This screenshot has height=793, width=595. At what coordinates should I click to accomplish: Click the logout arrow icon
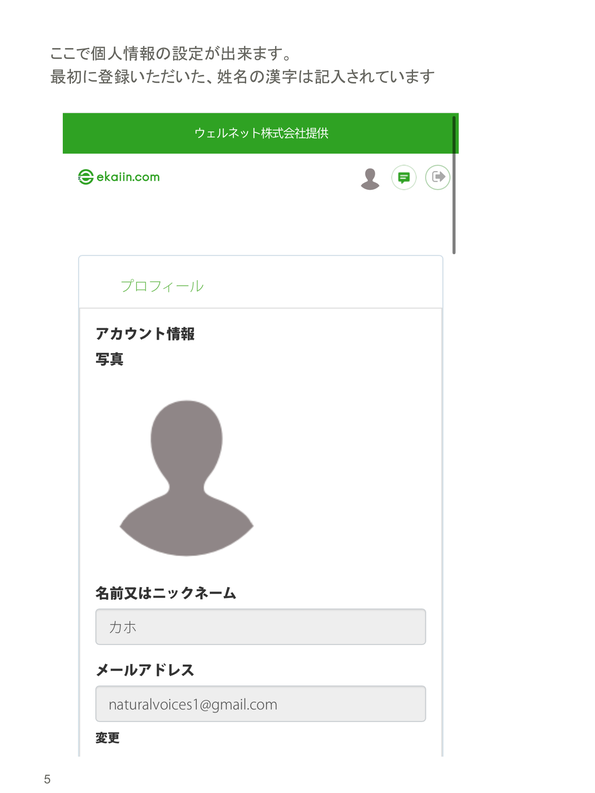[438, 177]
